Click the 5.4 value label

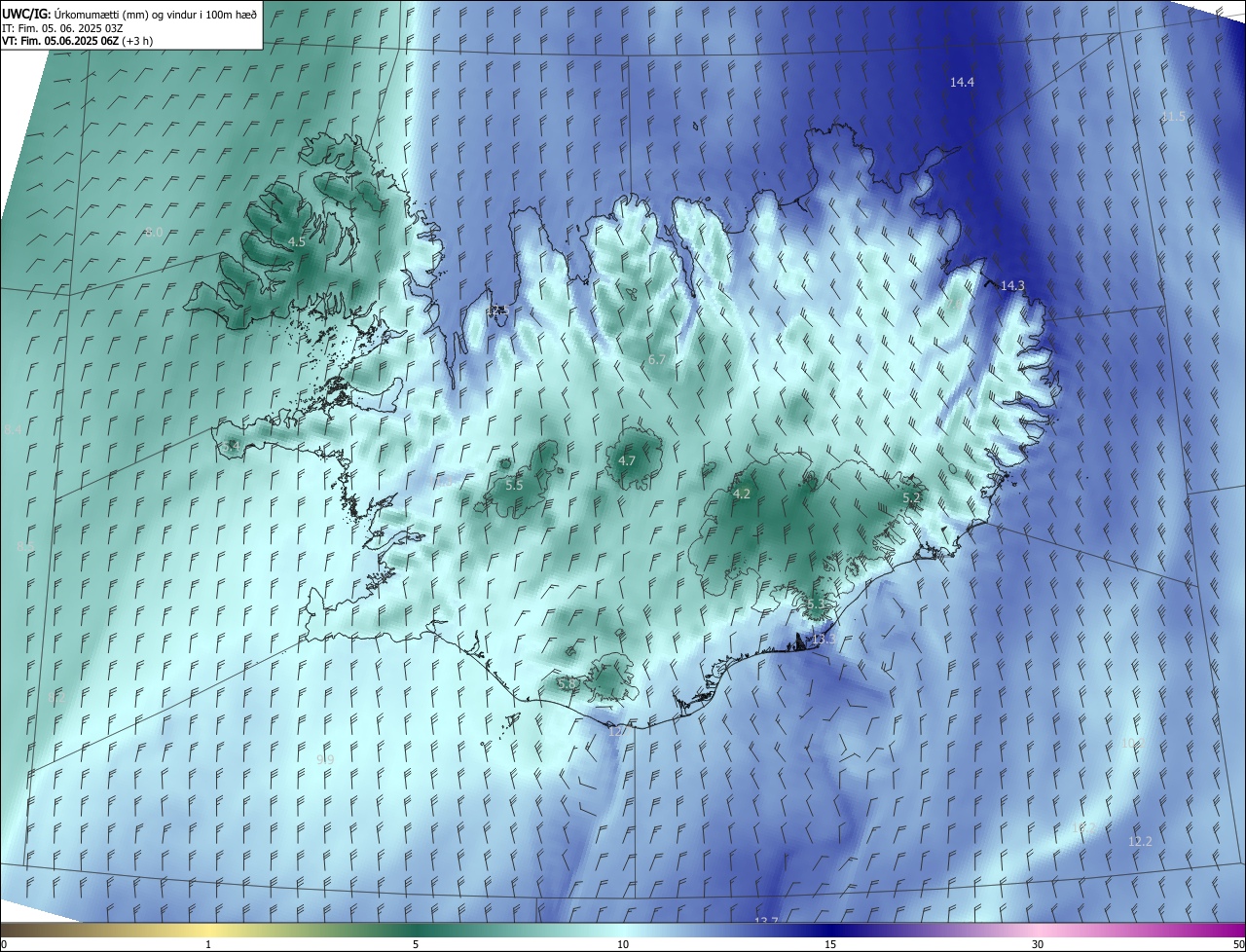coord(231,446)
